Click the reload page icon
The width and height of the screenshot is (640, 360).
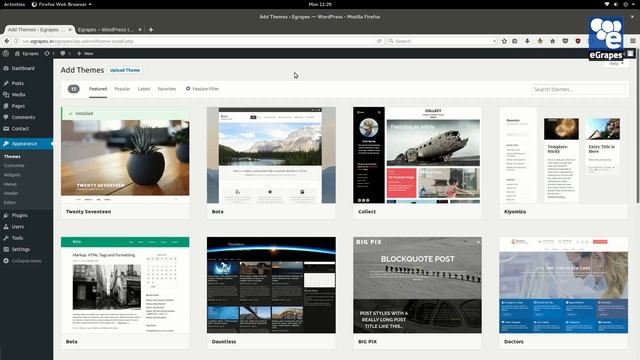tap(379, 41)
